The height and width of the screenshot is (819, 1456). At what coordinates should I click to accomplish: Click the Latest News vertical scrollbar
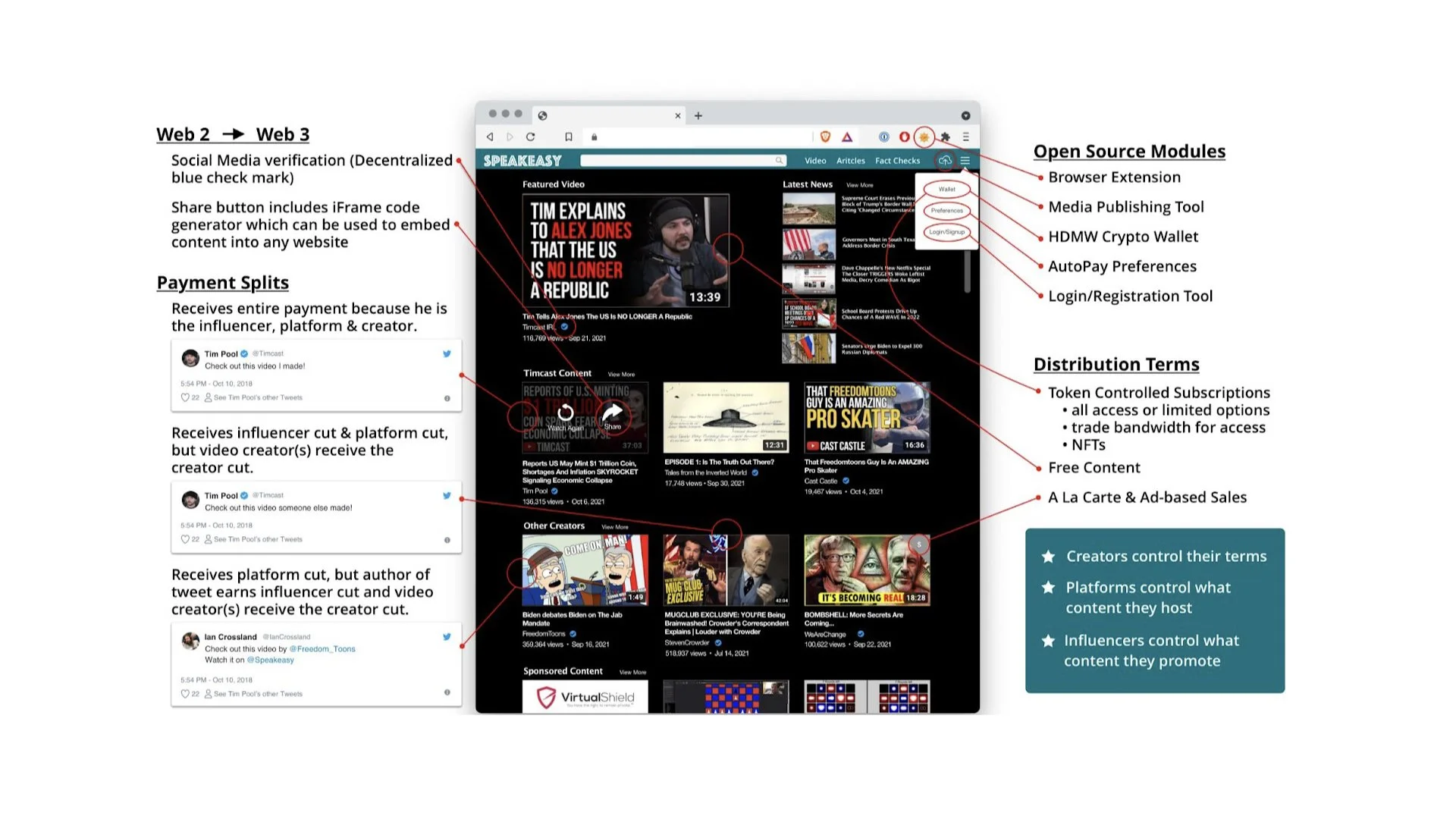point(967,271)
